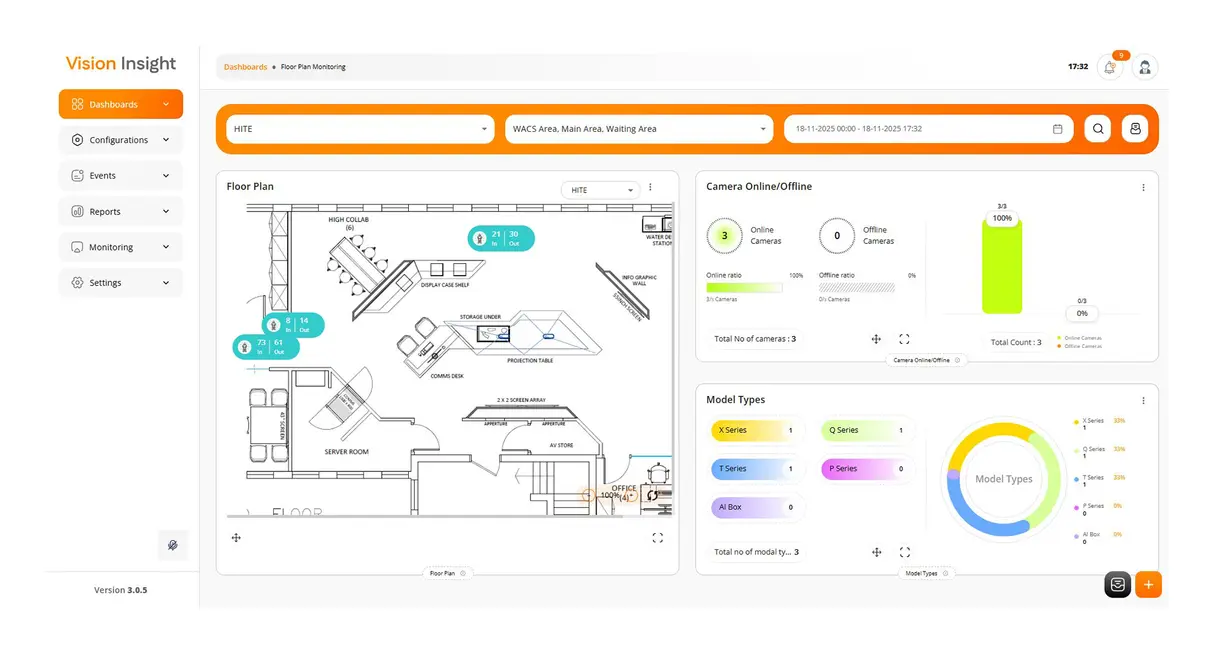The height and width of the screenshot is (653, 1214).
Task: Click the move handle icon in the Floor Plan card
Action: click(236, 538)
